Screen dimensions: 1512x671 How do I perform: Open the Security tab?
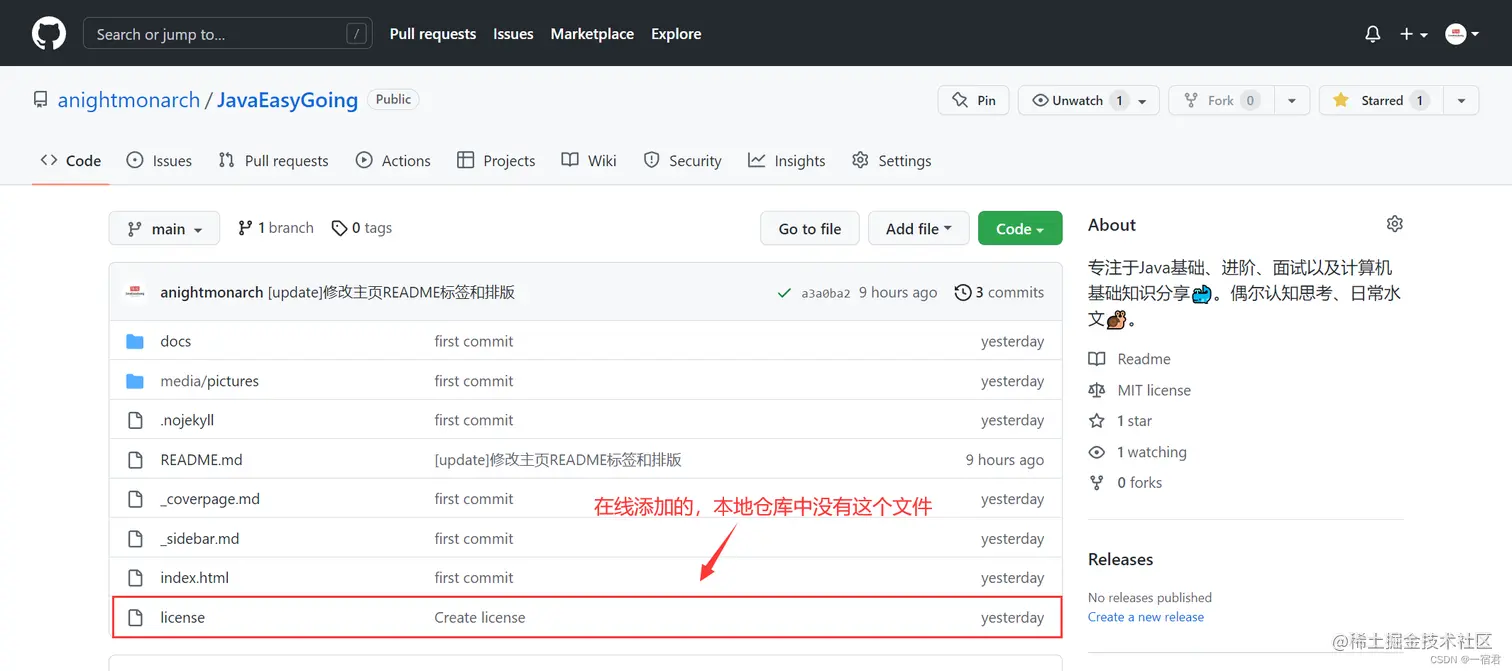(682, 160)
